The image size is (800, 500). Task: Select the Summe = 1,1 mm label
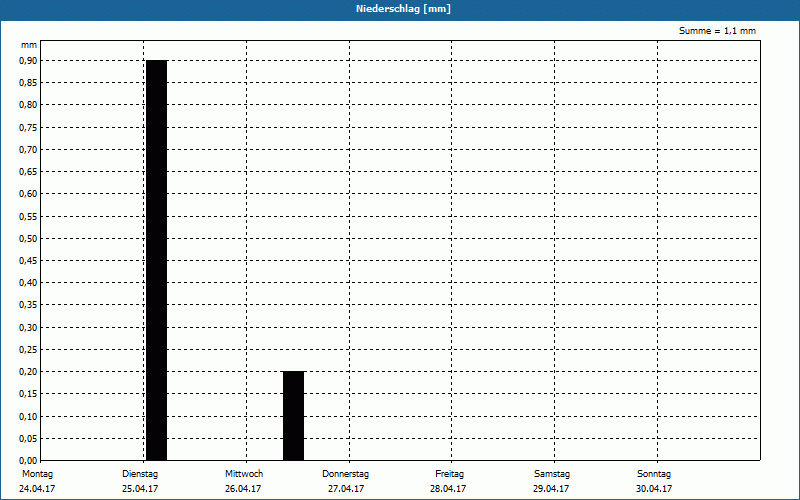[717, 31]
